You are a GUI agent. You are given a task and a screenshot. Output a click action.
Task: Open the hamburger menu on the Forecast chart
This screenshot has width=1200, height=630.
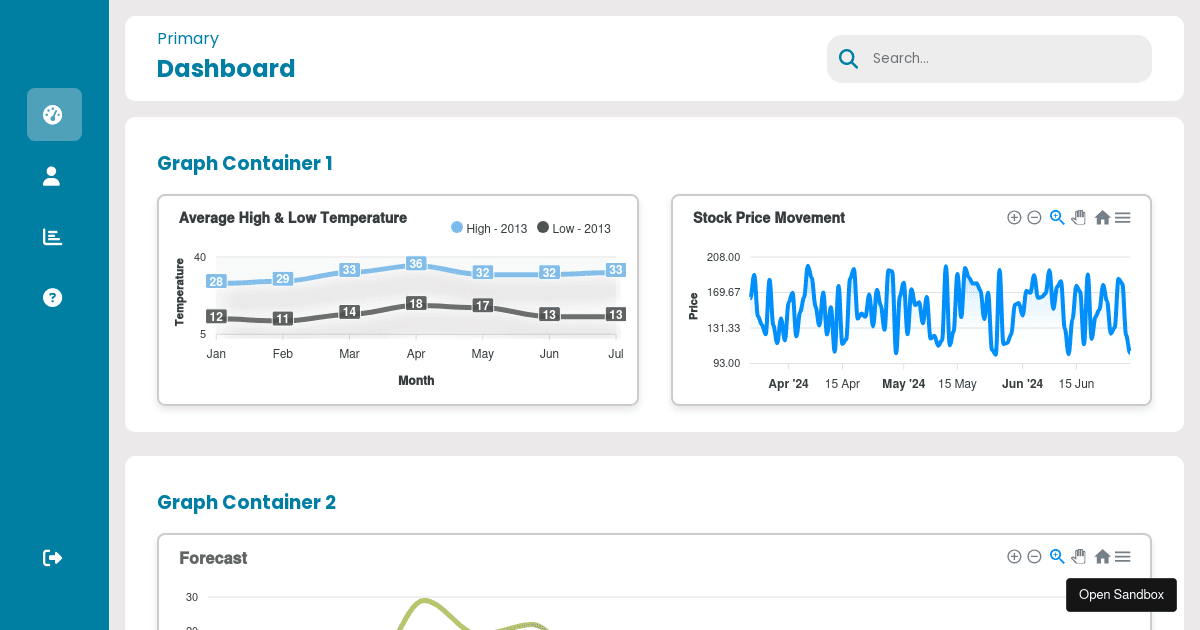point(1122,556)
